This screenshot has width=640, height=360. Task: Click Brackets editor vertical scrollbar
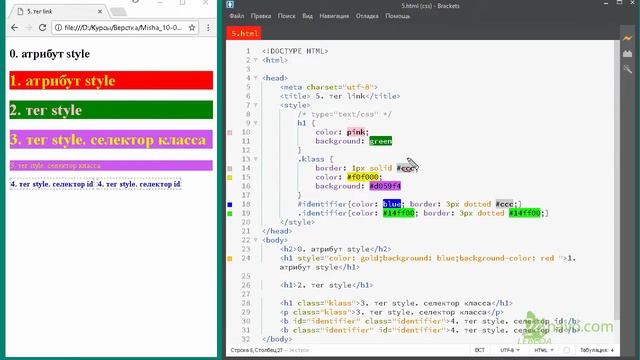pyautogui.click(x=617, y=180)
